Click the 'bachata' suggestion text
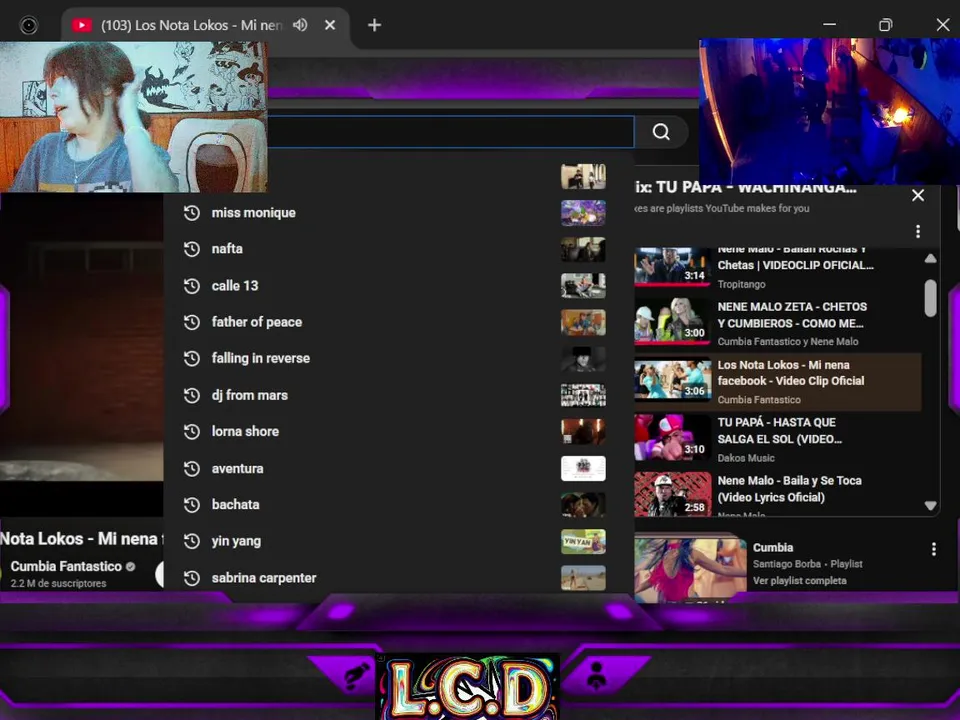Viewport: 960px width, 720px height. click(236, 504)
